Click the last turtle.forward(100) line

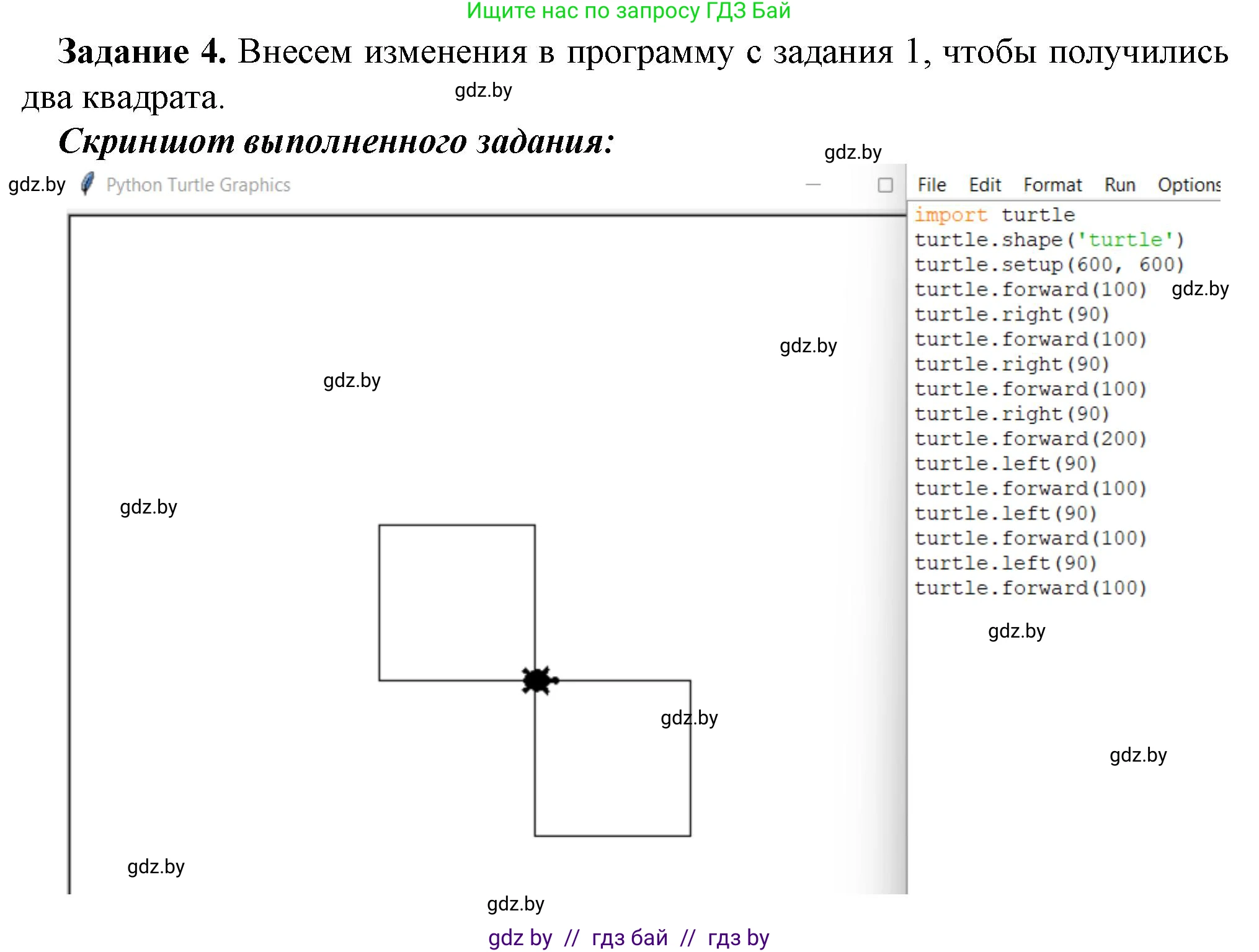(x=1030, y=588)
